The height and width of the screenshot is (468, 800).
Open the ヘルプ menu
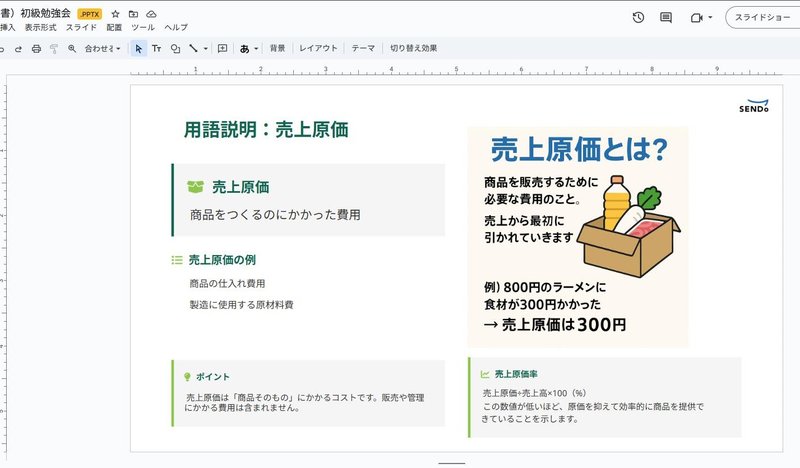(175, 28)
